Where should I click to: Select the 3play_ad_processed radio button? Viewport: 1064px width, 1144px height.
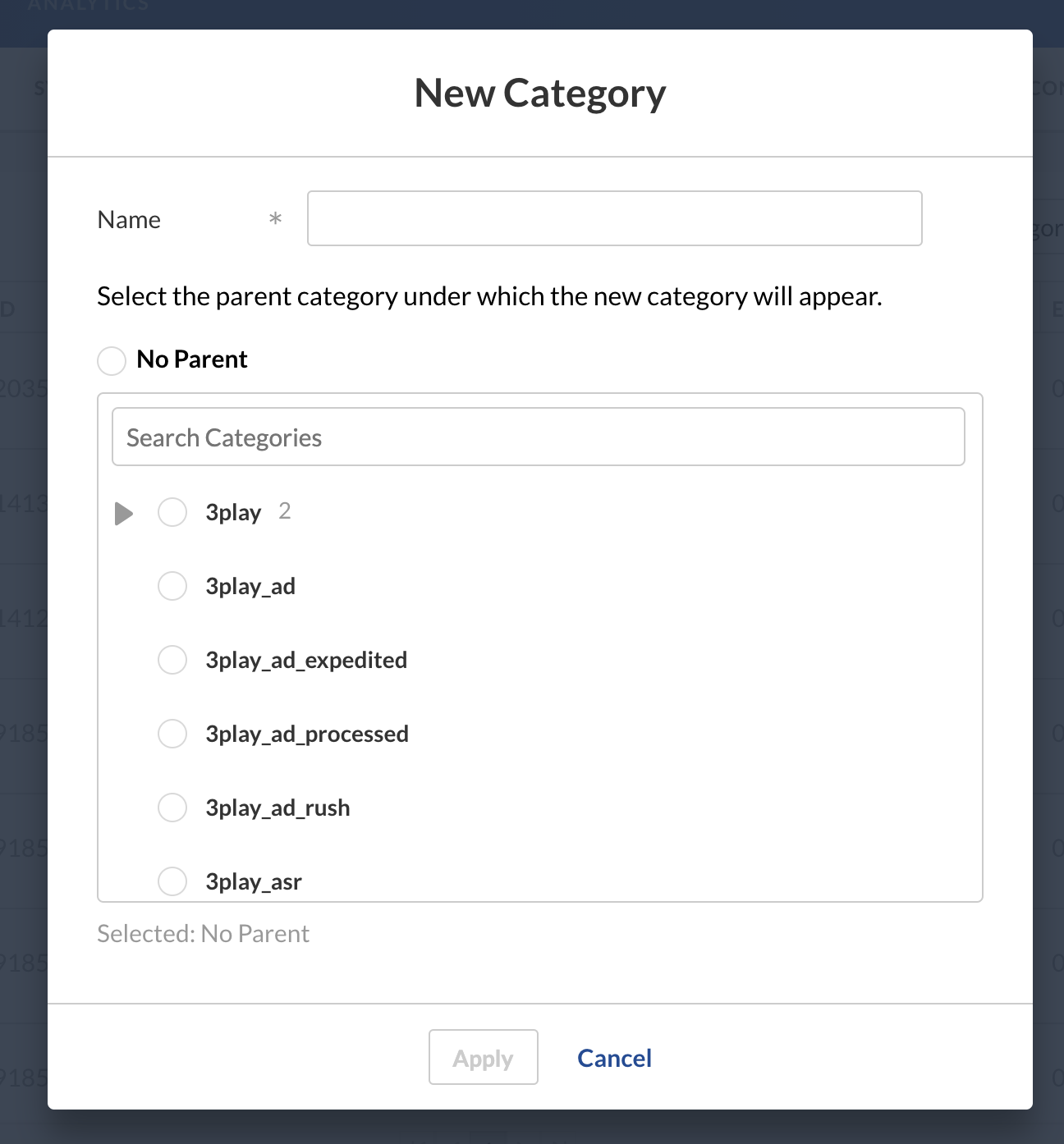tap(172, 734)
